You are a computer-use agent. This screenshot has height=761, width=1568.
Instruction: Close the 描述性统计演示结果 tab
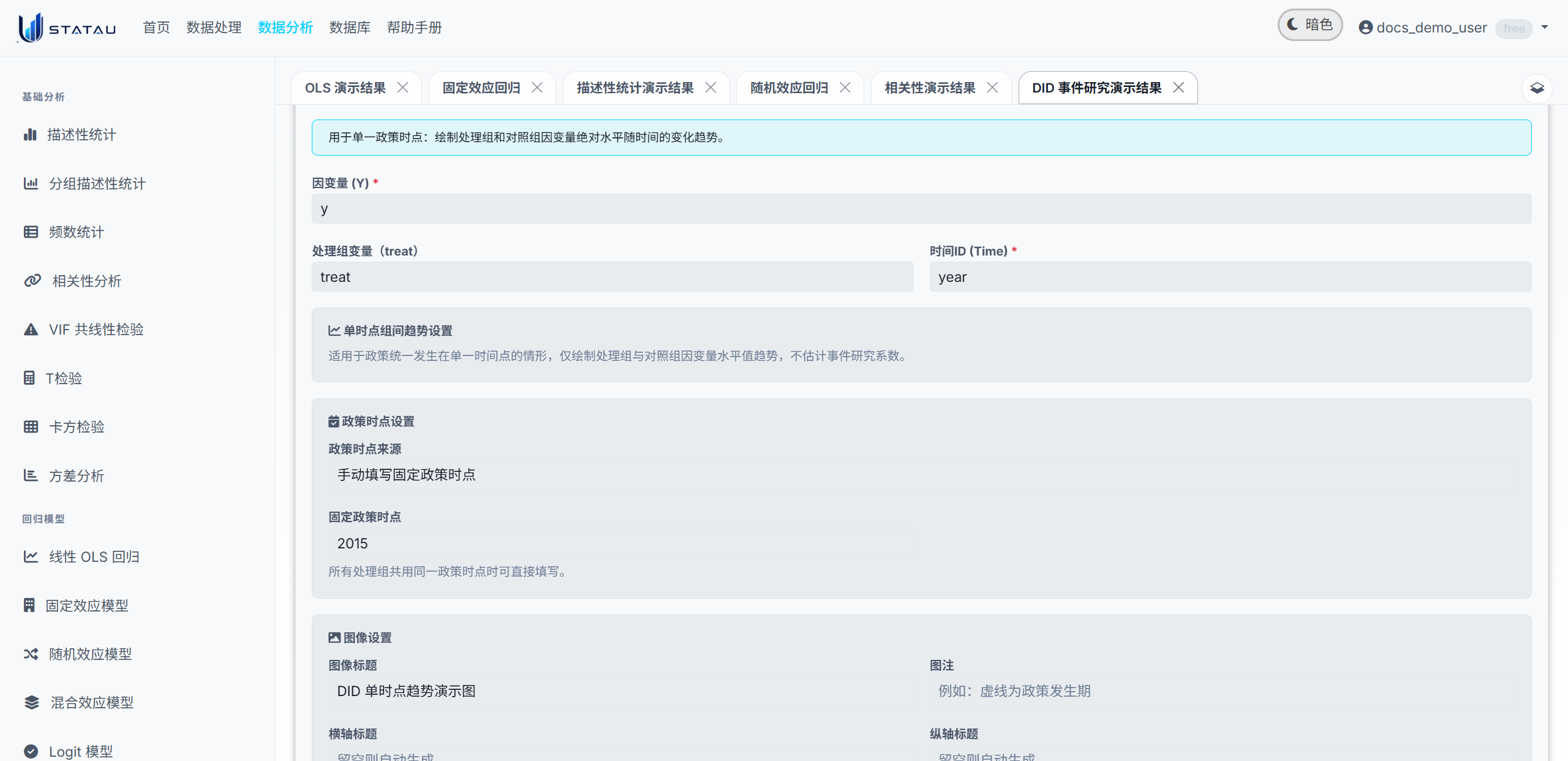[710, 88]
